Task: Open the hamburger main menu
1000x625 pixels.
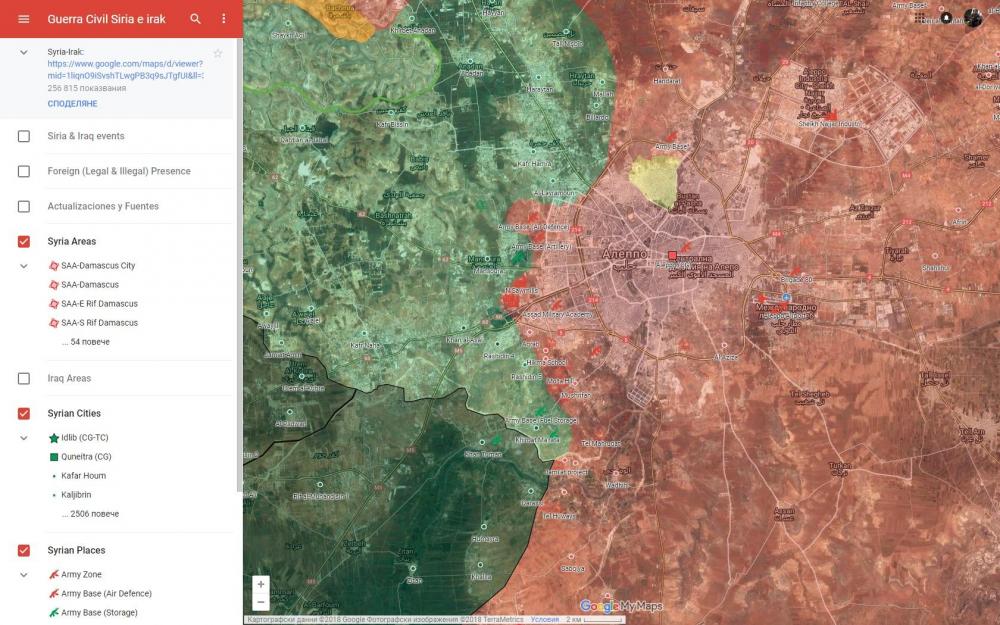Action: point(24,19)
